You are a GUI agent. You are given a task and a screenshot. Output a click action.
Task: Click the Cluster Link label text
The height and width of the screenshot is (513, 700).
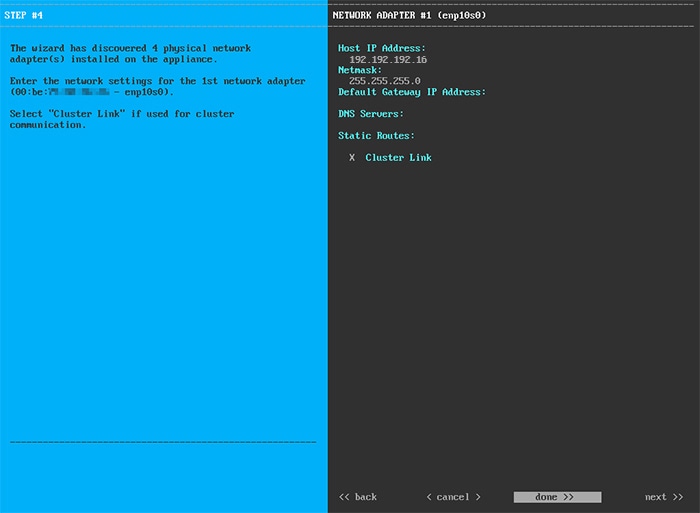coord(398,158)
